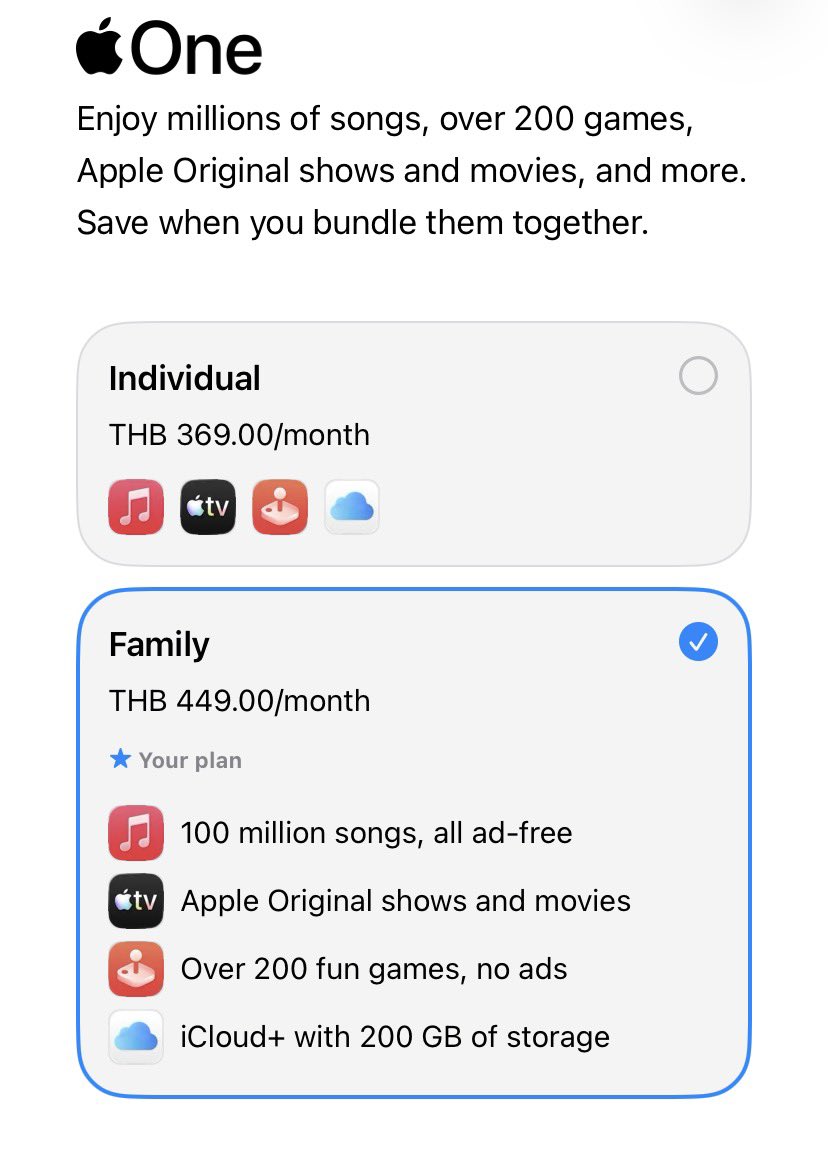Tap THB 369.00/month price
828x1166 pixels.
(239, 435)
